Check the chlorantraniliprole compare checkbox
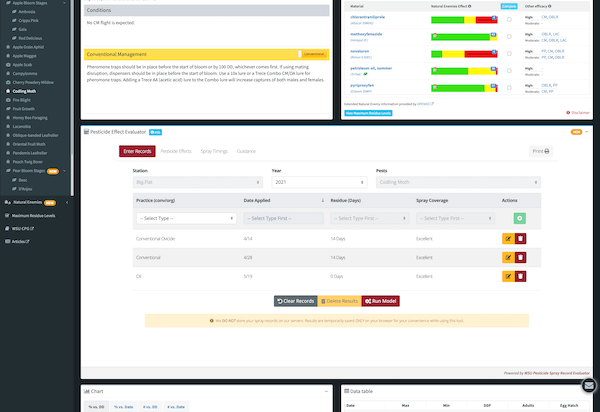600x412 pixels. click(x=509, y=19)
